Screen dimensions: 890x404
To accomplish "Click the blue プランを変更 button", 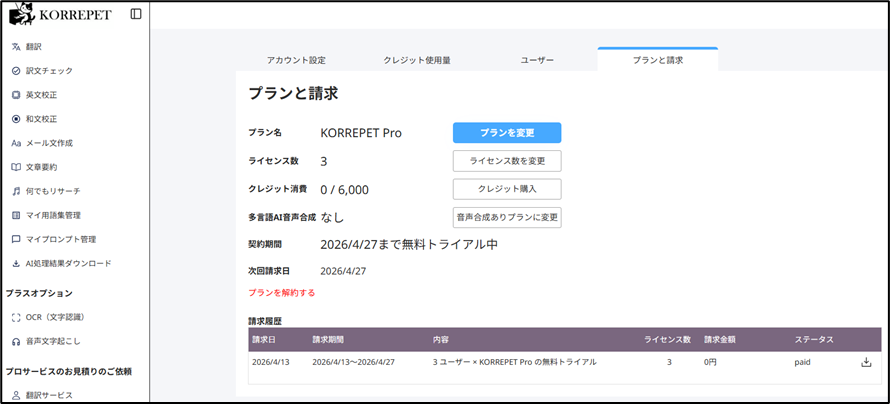I will coord(507,133).
